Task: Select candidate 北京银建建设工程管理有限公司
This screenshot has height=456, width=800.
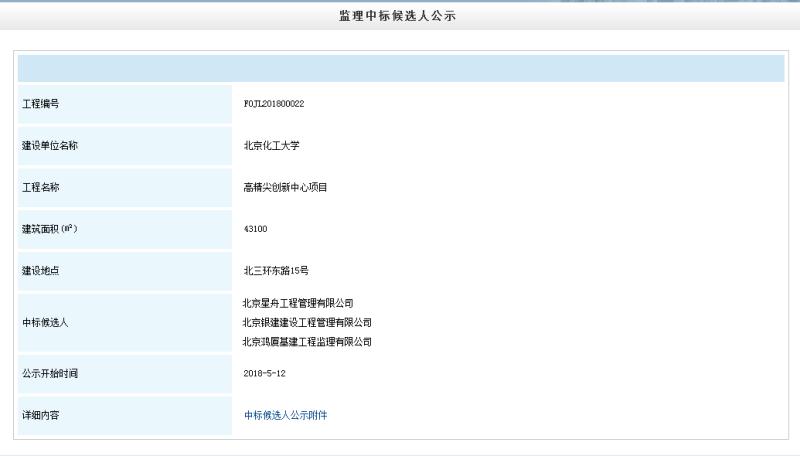Action: tap(306, 322)
